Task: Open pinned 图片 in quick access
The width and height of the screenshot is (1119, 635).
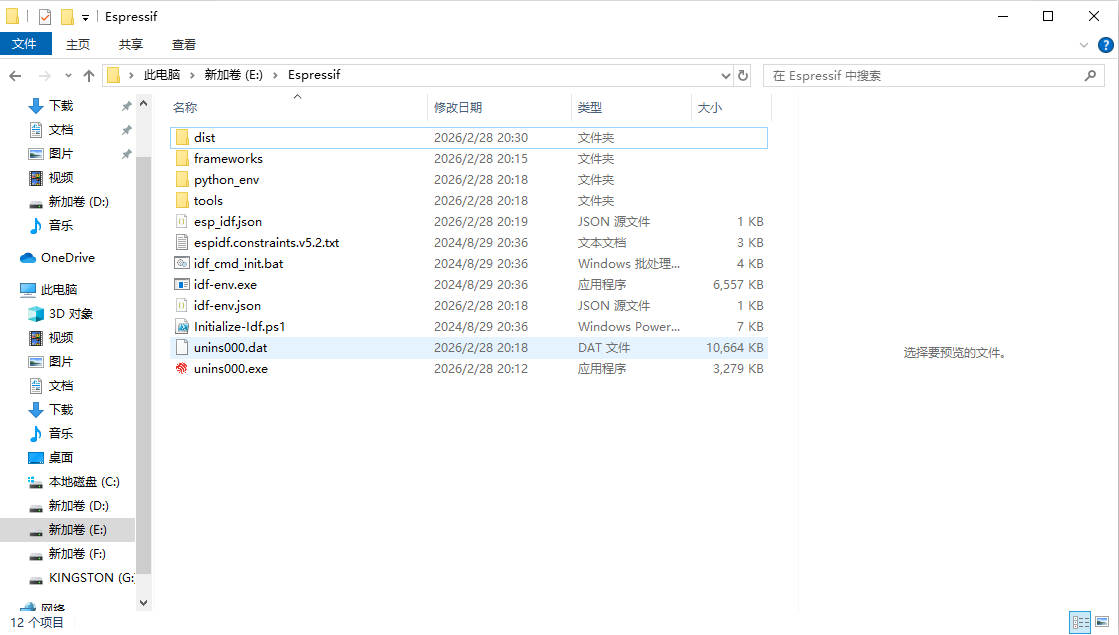Action: tap(61, 154)
